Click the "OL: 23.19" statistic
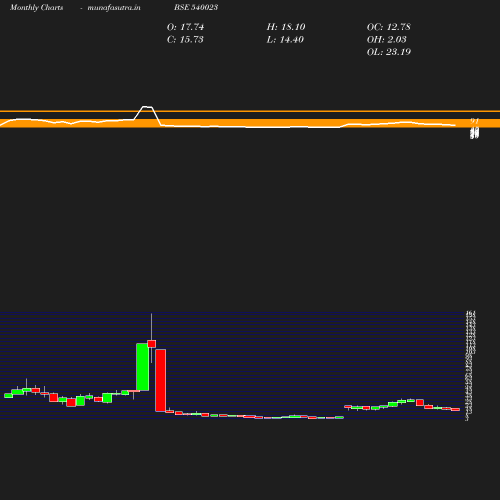The image size is (500, 500). click(x=388, y=52)
